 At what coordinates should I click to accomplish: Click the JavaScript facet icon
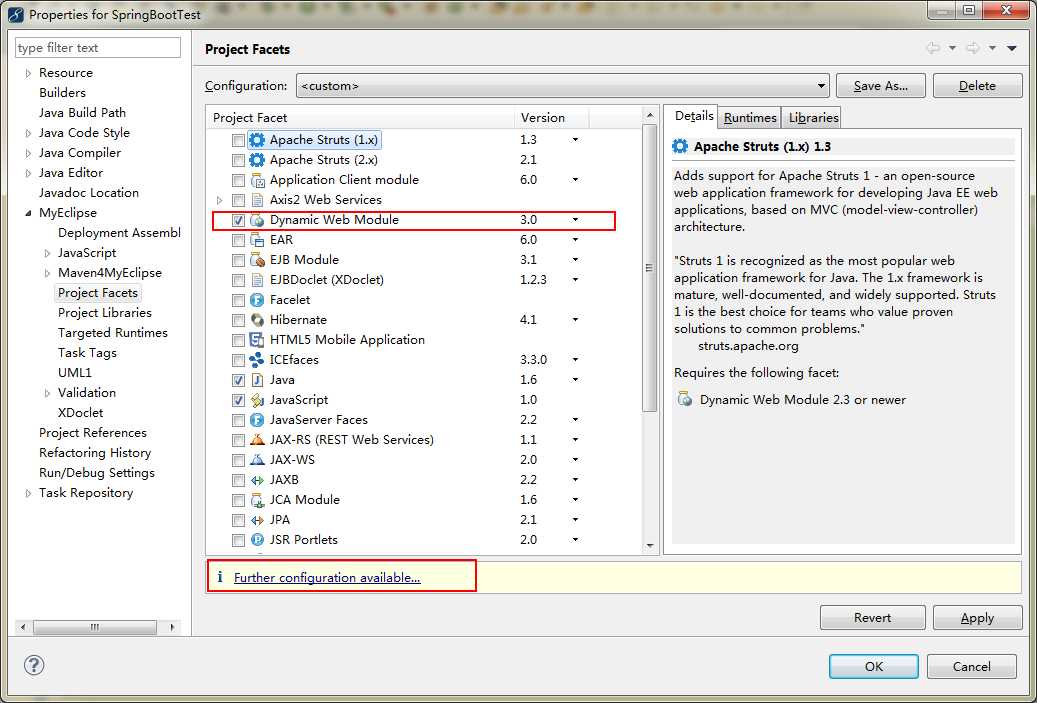(257, 400)
